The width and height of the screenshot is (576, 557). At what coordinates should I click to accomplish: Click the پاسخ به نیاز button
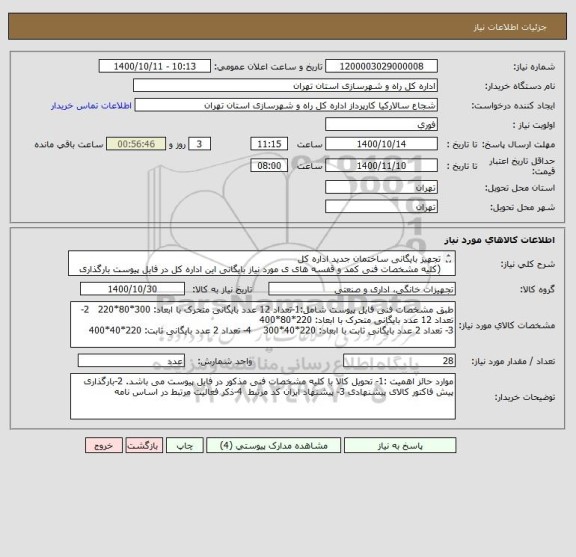pos(400,445)
